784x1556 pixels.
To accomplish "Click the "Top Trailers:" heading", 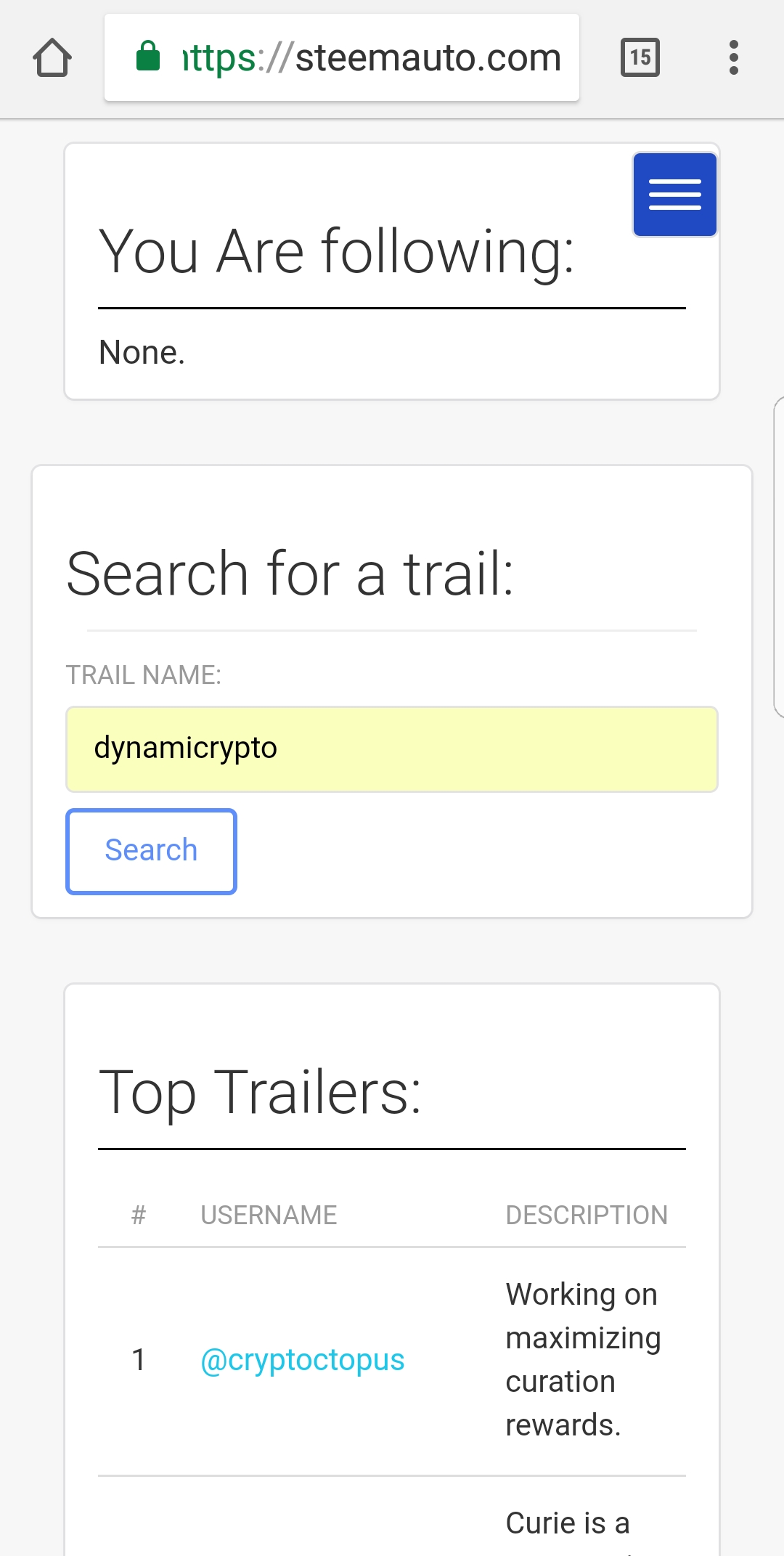I will pyautogui.click(x=260, y=1092).
